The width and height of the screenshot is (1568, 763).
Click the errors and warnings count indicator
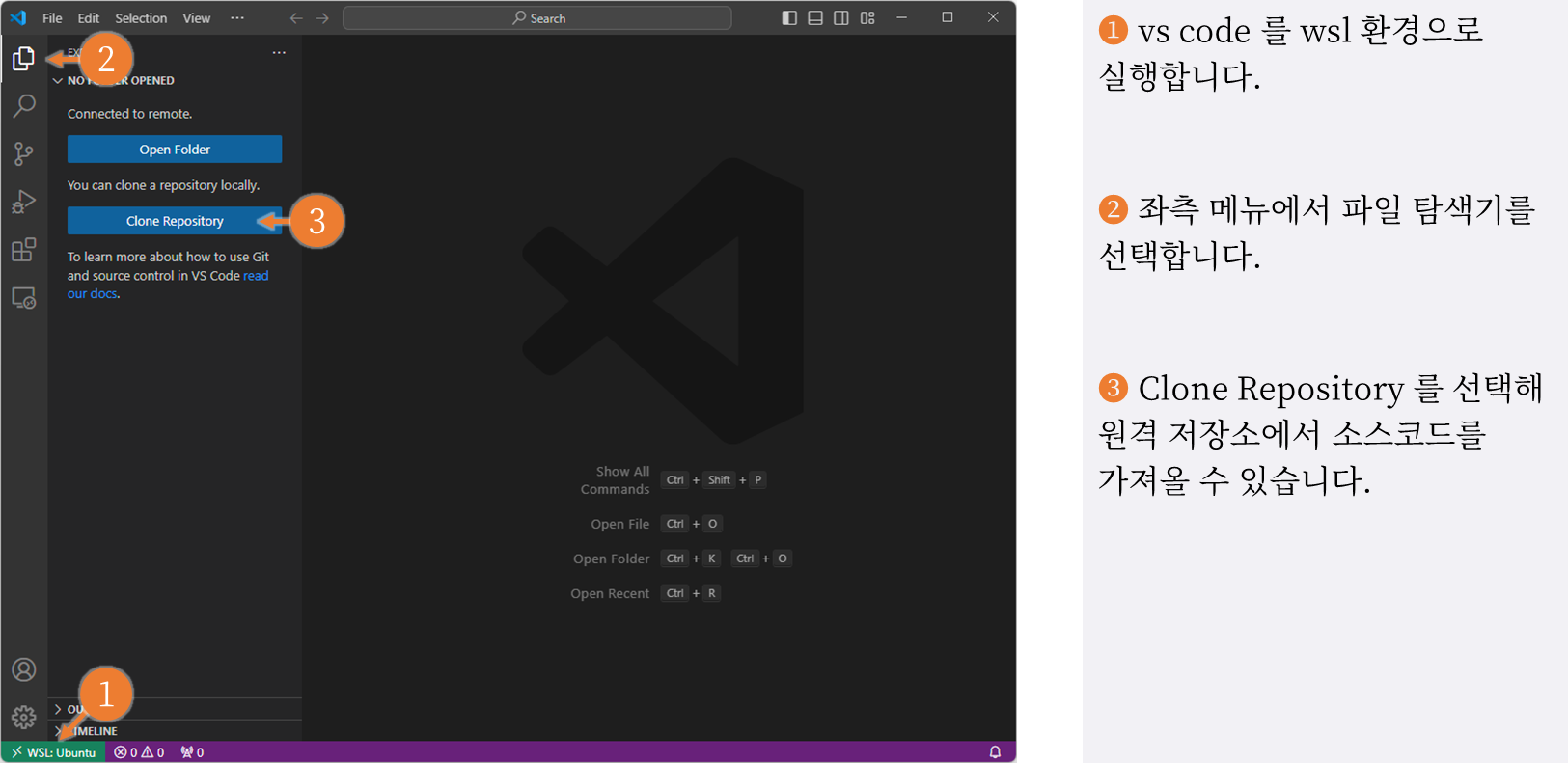coord(139,752)
